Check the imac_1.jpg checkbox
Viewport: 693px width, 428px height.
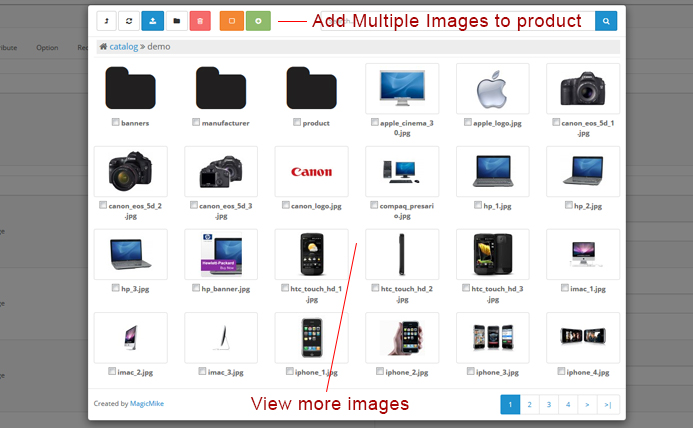564,288
